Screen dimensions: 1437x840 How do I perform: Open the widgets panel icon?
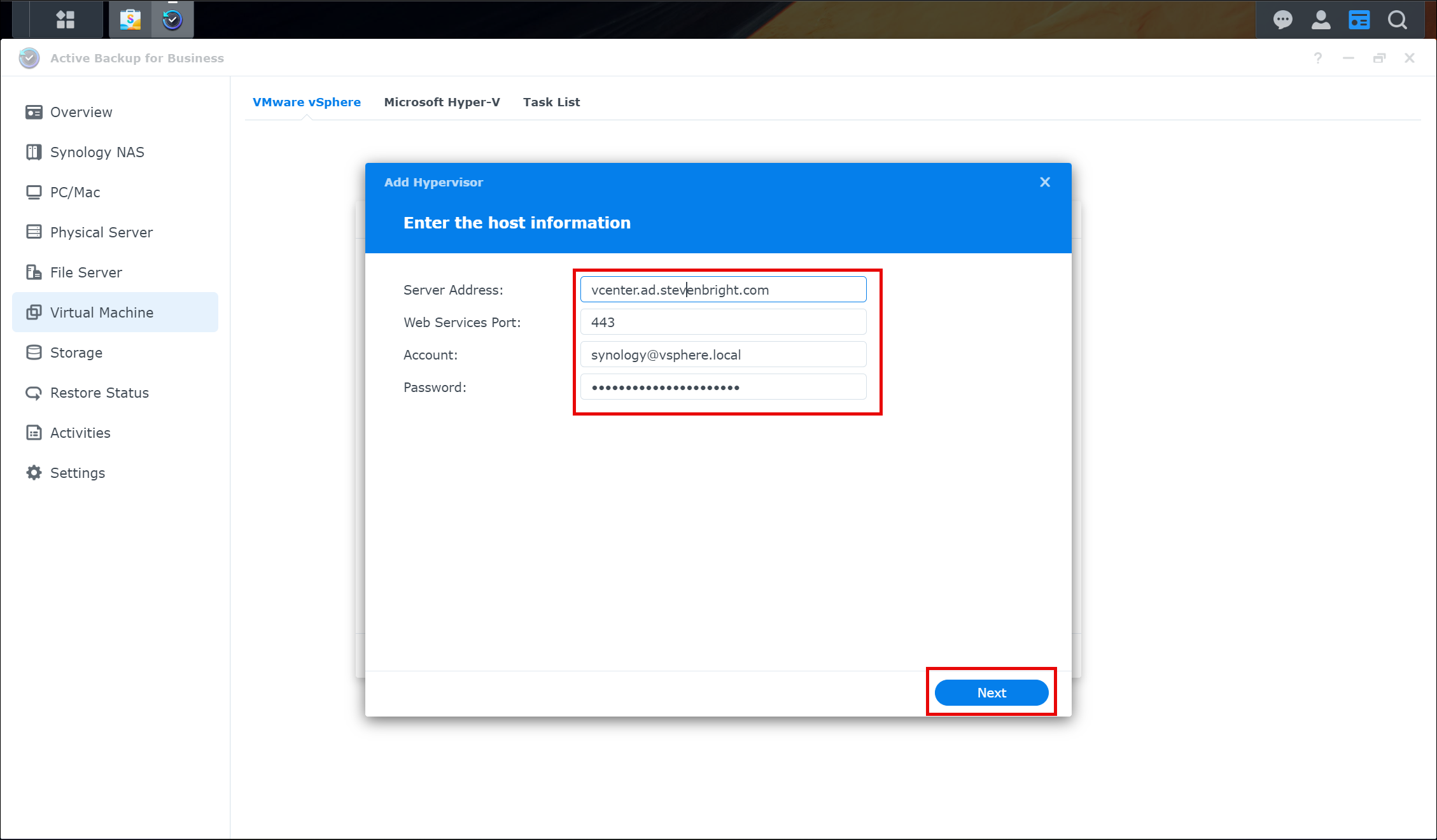(x=1359, y=20)
